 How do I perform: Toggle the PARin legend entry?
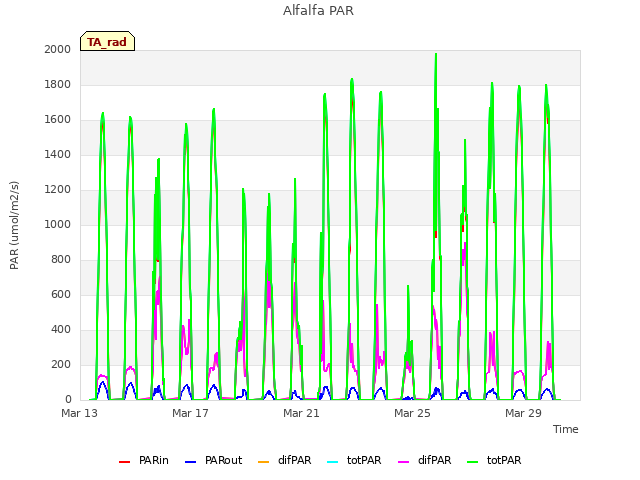(x=144, y=460)
